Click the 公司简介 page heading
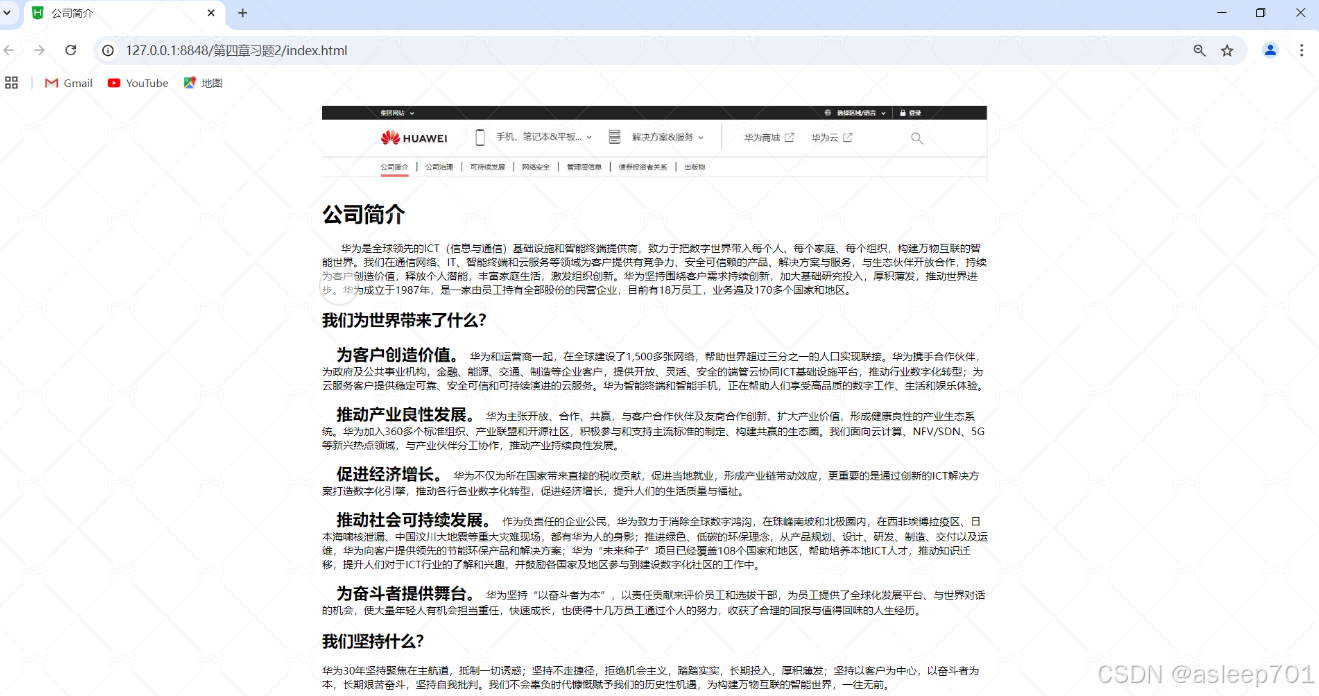 (x=363, y=215)
